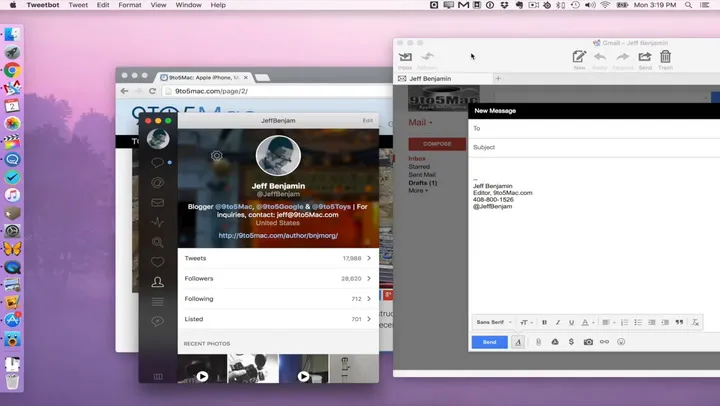Expand the Tweets row chevron

[369, 258]
